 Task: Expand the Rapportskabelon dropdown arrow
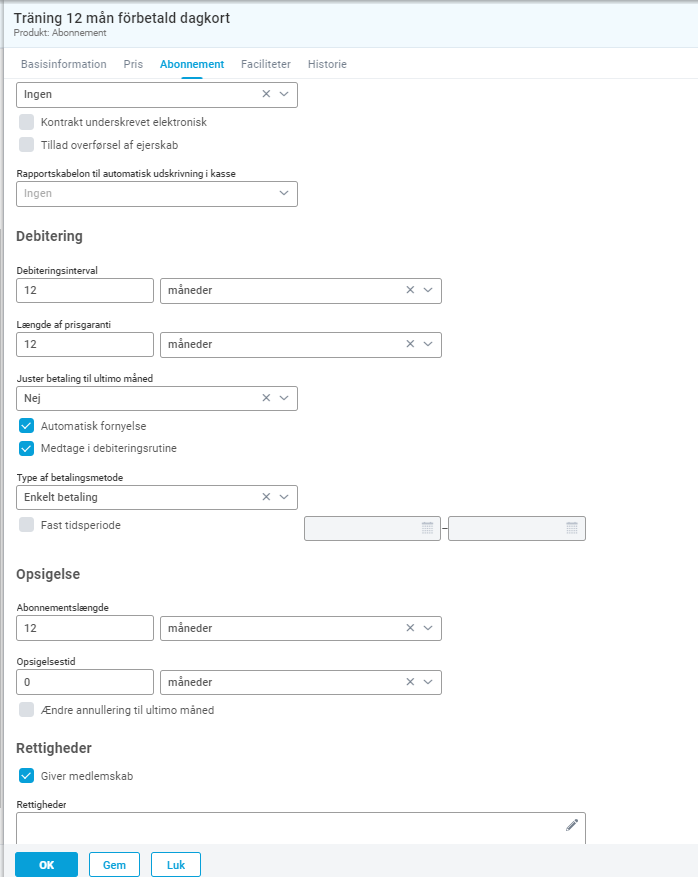[x=284, y=193]
